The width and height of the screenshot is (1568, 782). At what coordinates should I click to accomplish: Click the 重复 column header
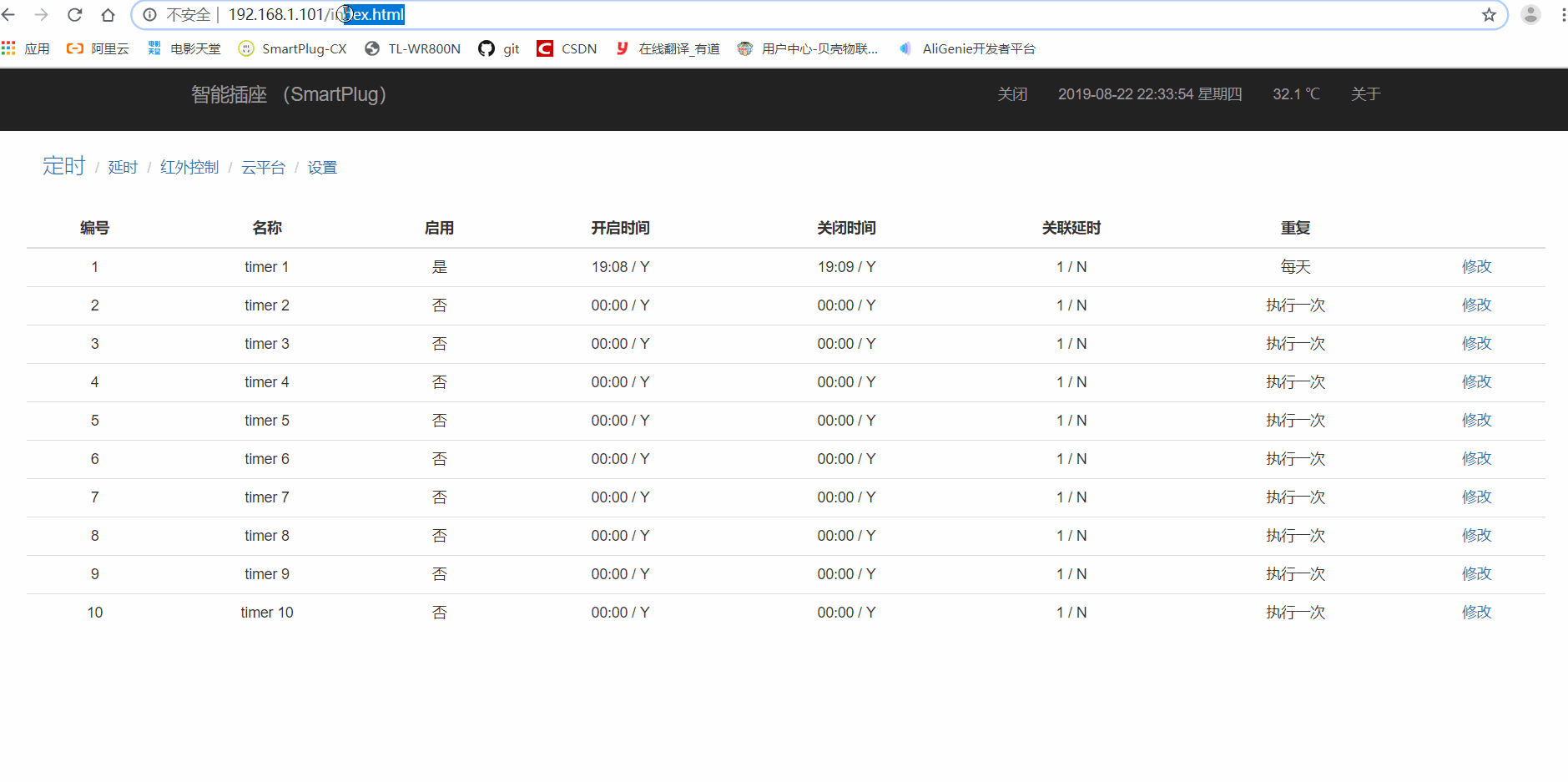[1295, 228]
